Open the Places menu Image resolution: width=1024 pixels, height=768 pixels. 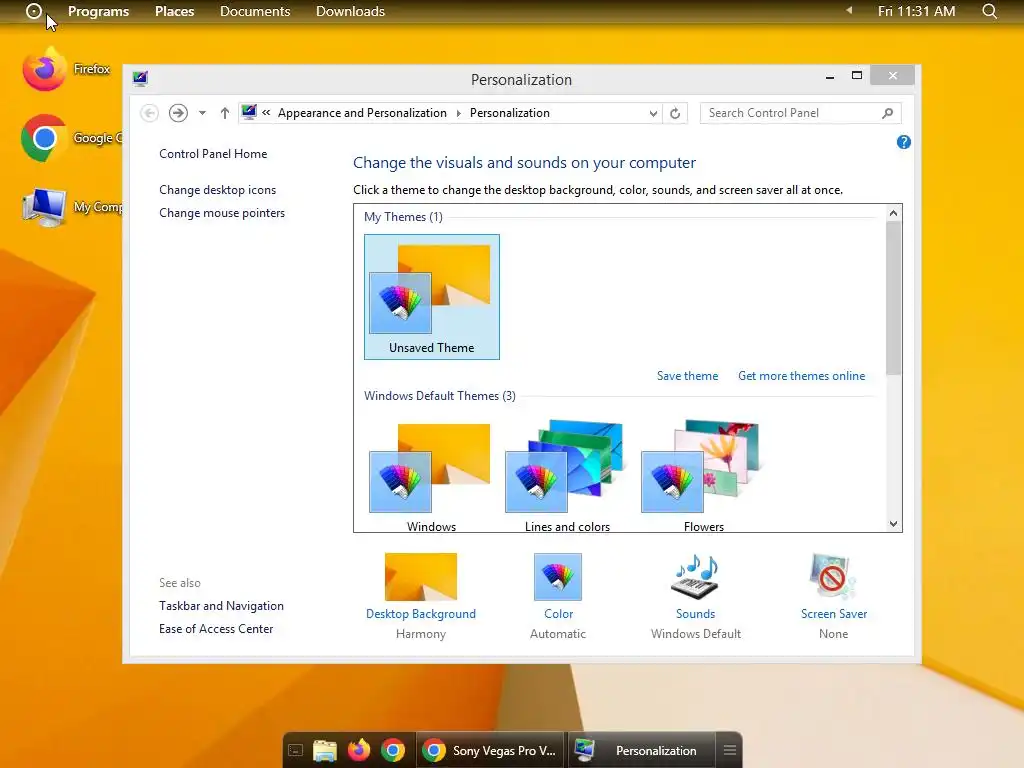pos(174,11)
